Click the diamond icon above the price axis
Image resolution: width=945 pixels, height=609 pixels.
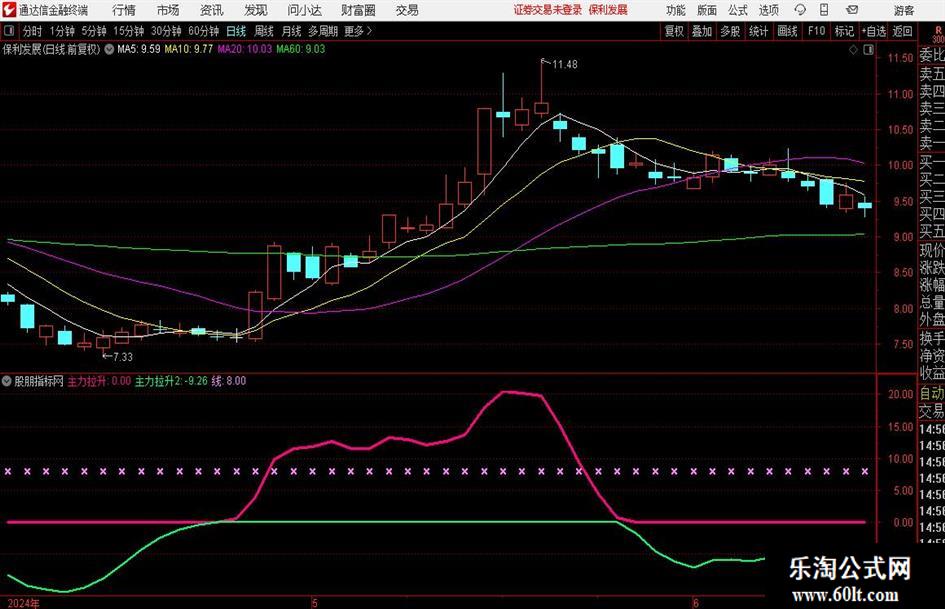(x=853, y=50)
